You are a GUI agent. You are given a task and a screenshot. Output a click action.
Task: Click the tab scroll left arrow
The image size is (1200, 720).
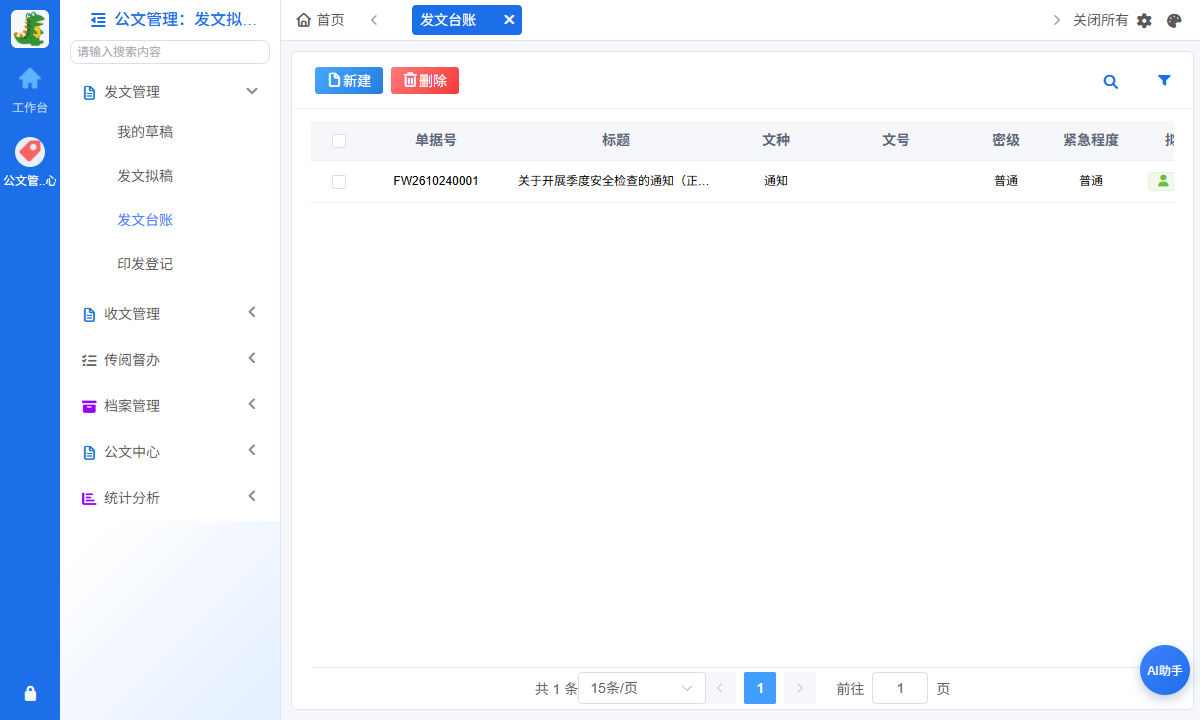point(374,20)
